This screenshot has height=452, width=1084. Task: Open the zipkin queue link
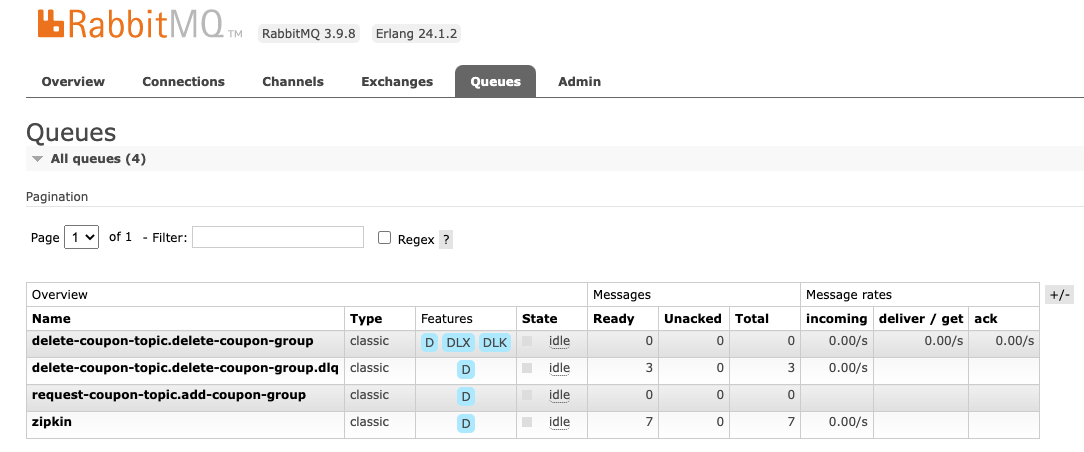(x=52, y=422)
